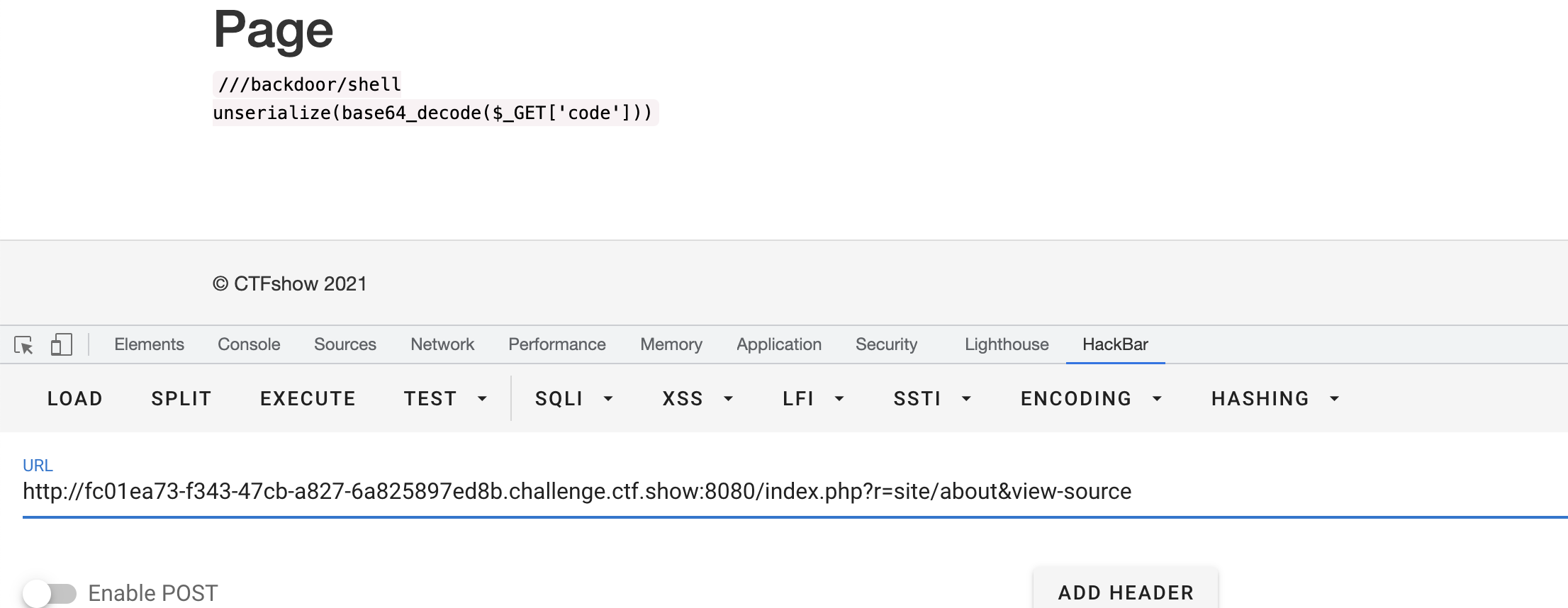Open the Lighthouse panel
The width and height of the screenshot is (1568, 608).
(x=1006, y=344)
